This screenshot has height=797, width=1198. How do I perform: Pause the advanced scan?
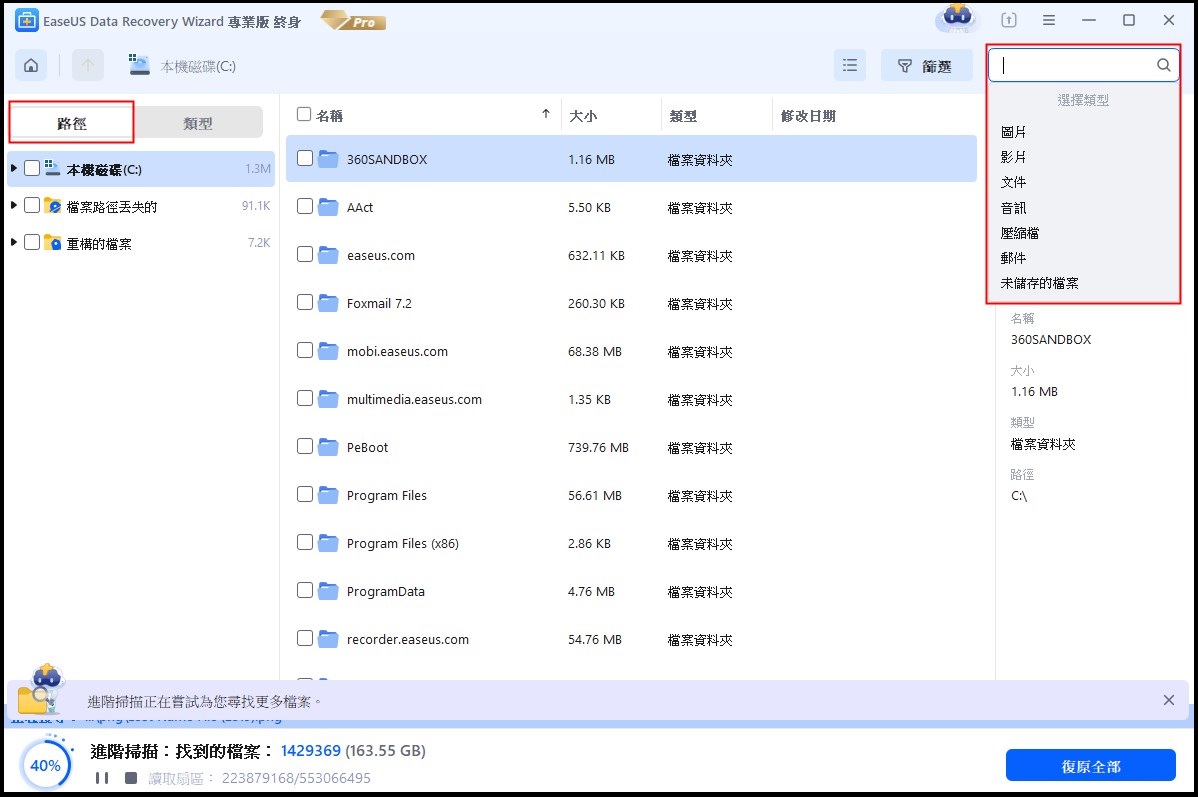tap(102, 778)
